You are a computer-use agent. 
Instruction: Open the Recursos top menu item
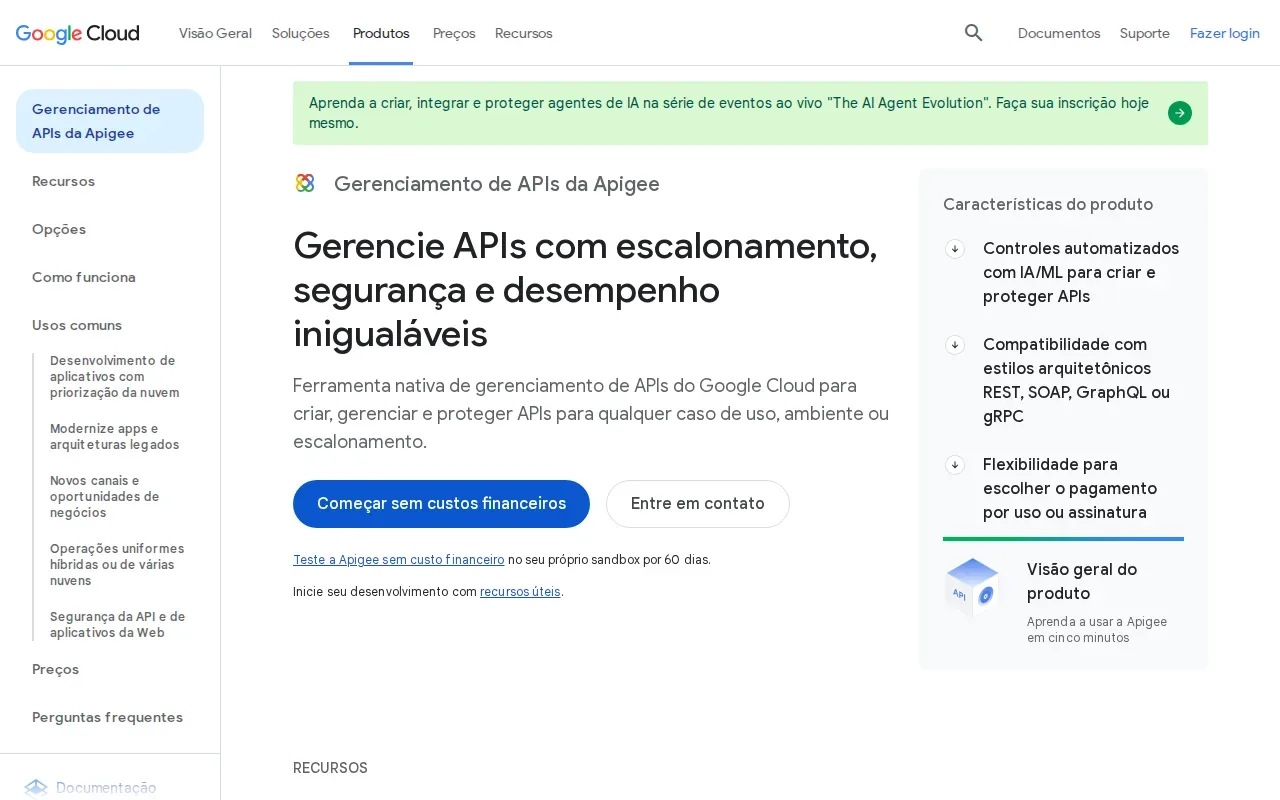coord(523,33)
